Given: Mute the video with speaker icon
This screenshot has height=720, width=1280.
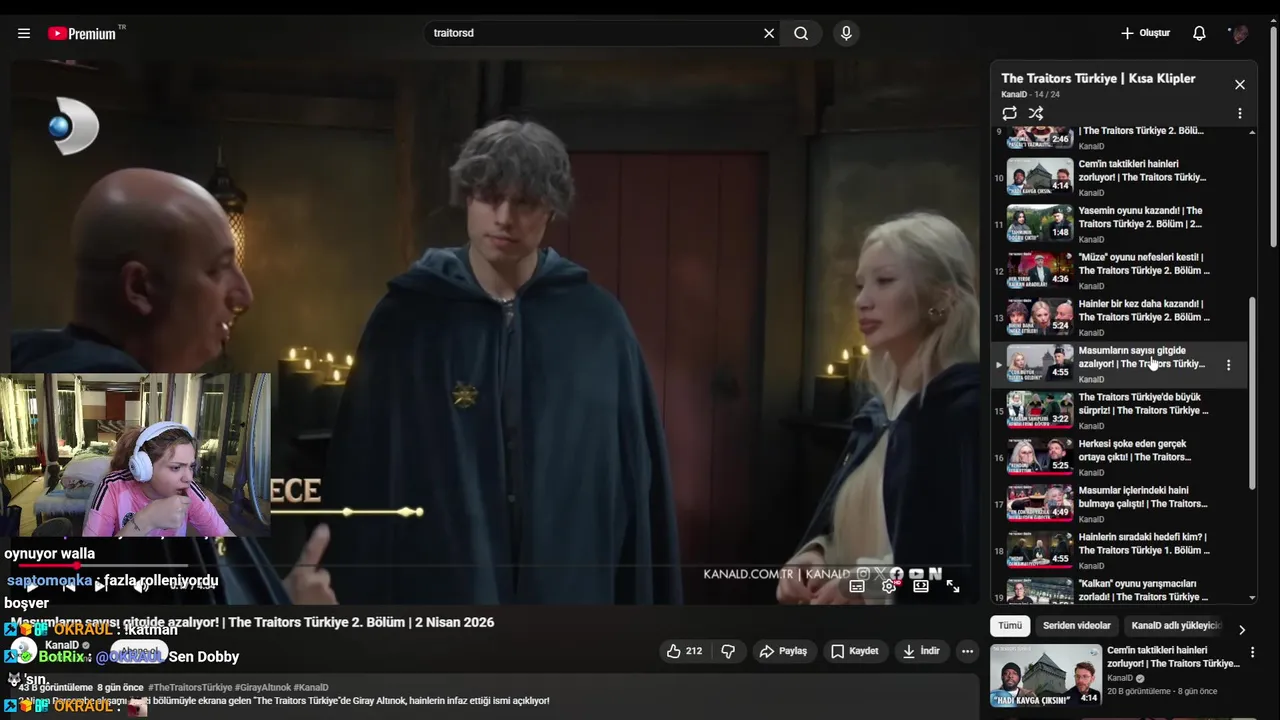Looking at the screenshot, I should point(141,587).
